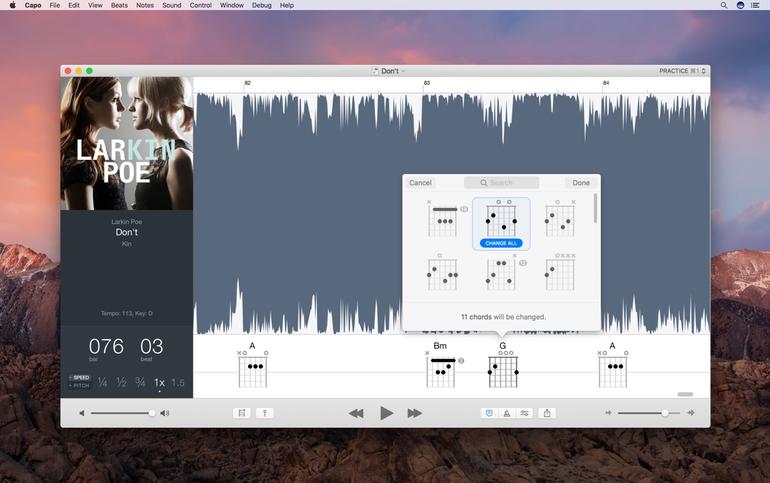Viewport: 770px width, 483px height.
Task: Click the Larkin Poe album artwork
Action: point(127,143)
